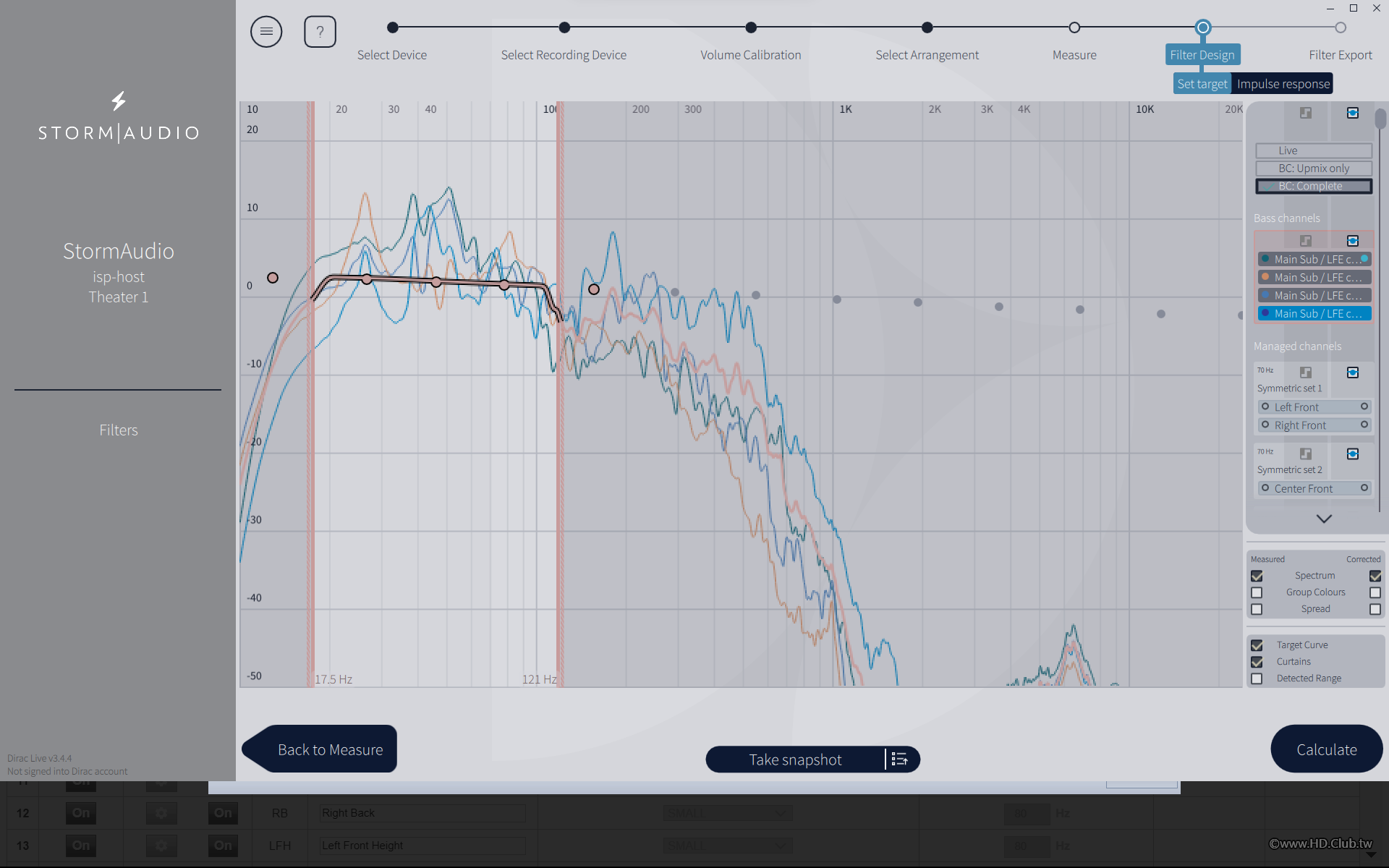The height and width of the screenshot is (868, 1389).
Task: Click Bass channels blue filter icon
Action: 1352,241
